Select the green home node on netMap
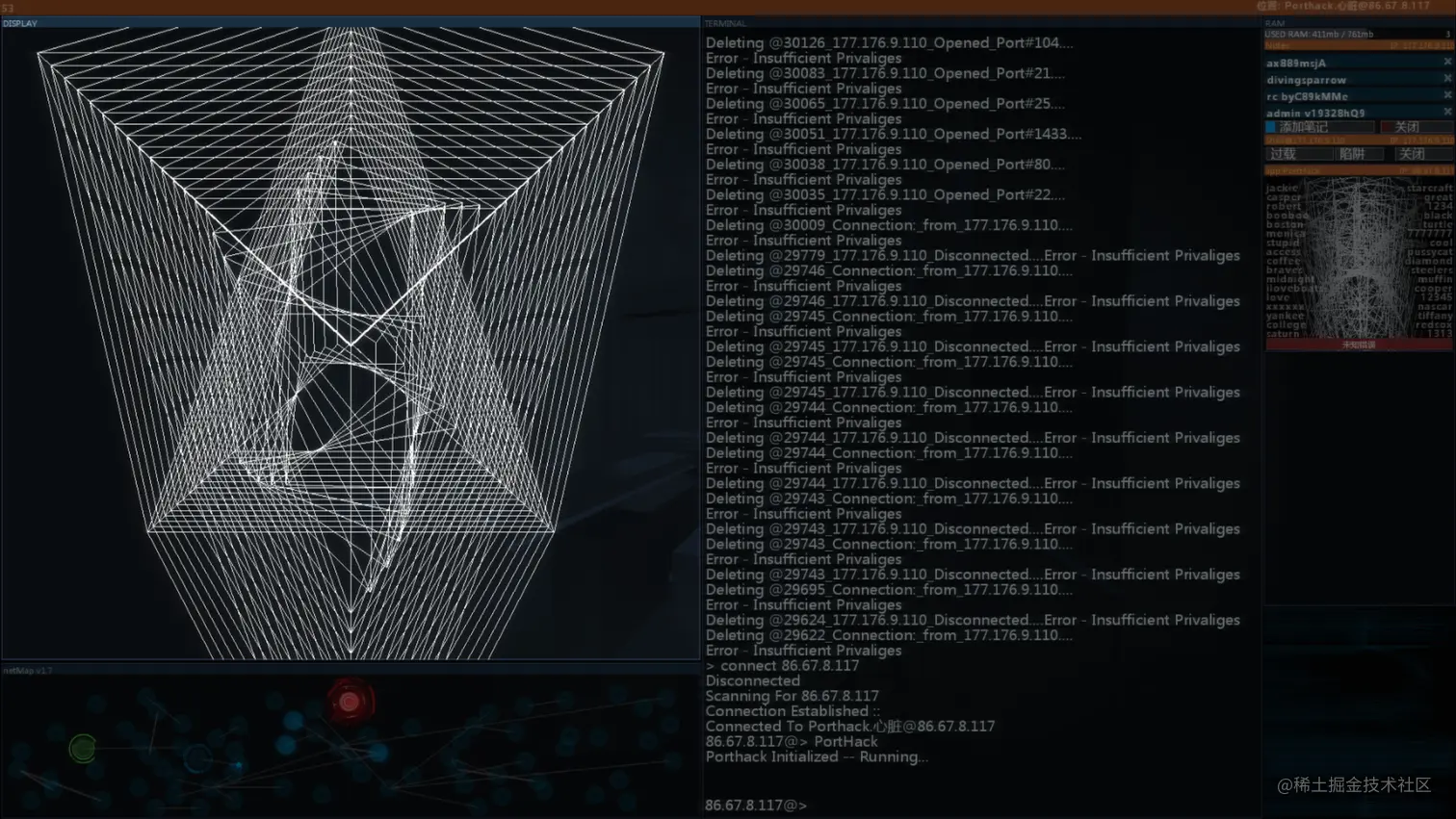The height and width of the screenshot is (819, 1456). click(x=83, y=748)
